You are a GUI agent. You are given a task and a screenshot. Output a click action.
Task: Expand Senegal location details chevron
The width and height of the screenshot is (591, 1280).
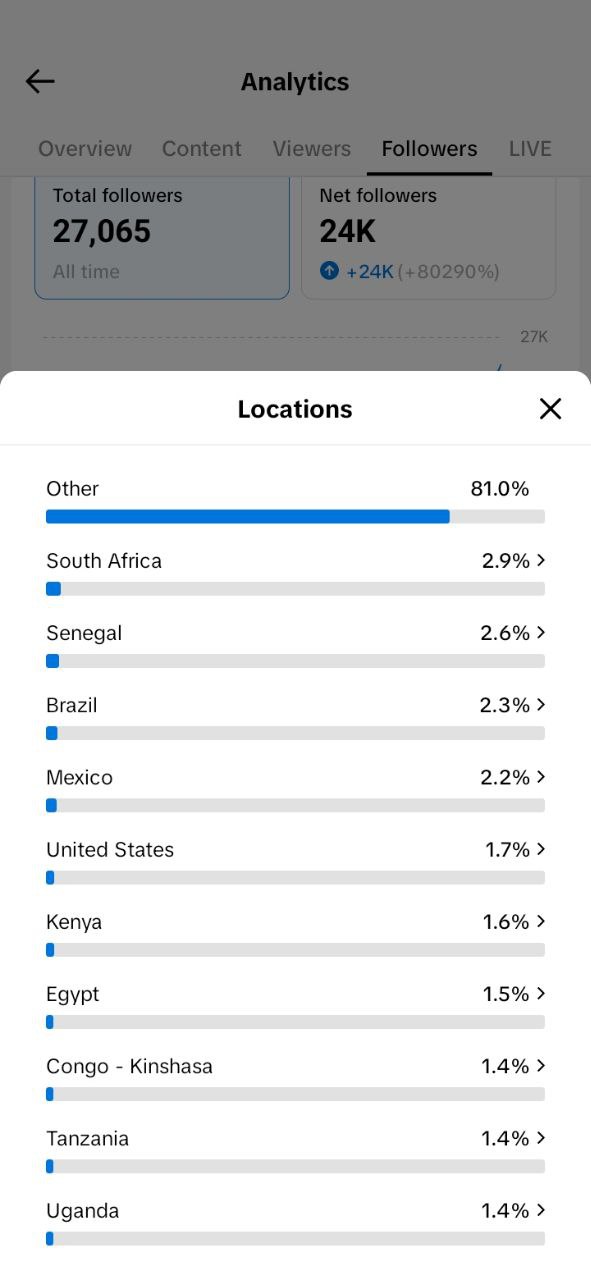pyautogui.click(x=541, y=632)
